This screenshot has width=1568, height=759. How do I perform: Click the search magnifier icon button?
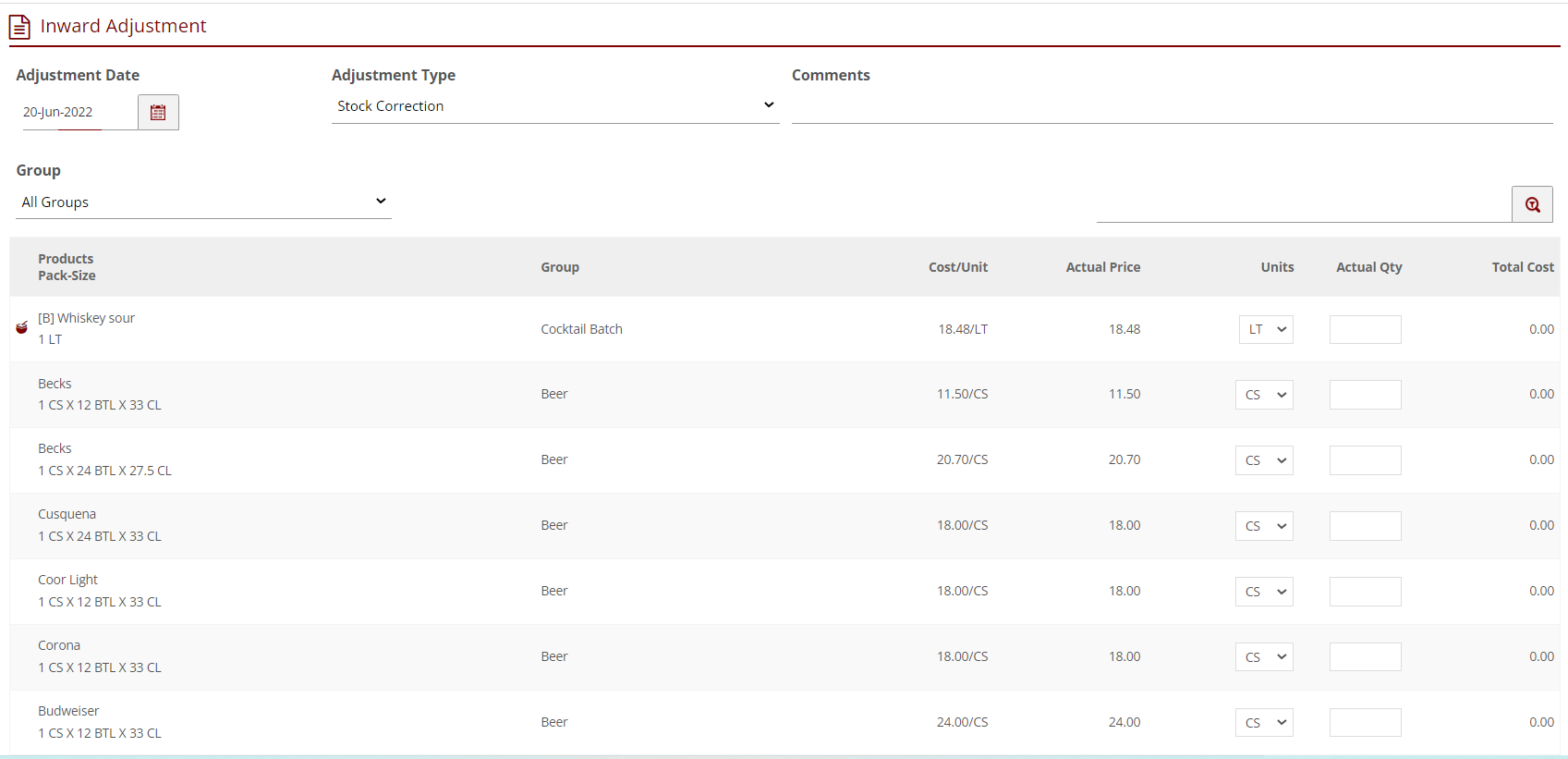pyautogui.click(x=1532, y=204)
